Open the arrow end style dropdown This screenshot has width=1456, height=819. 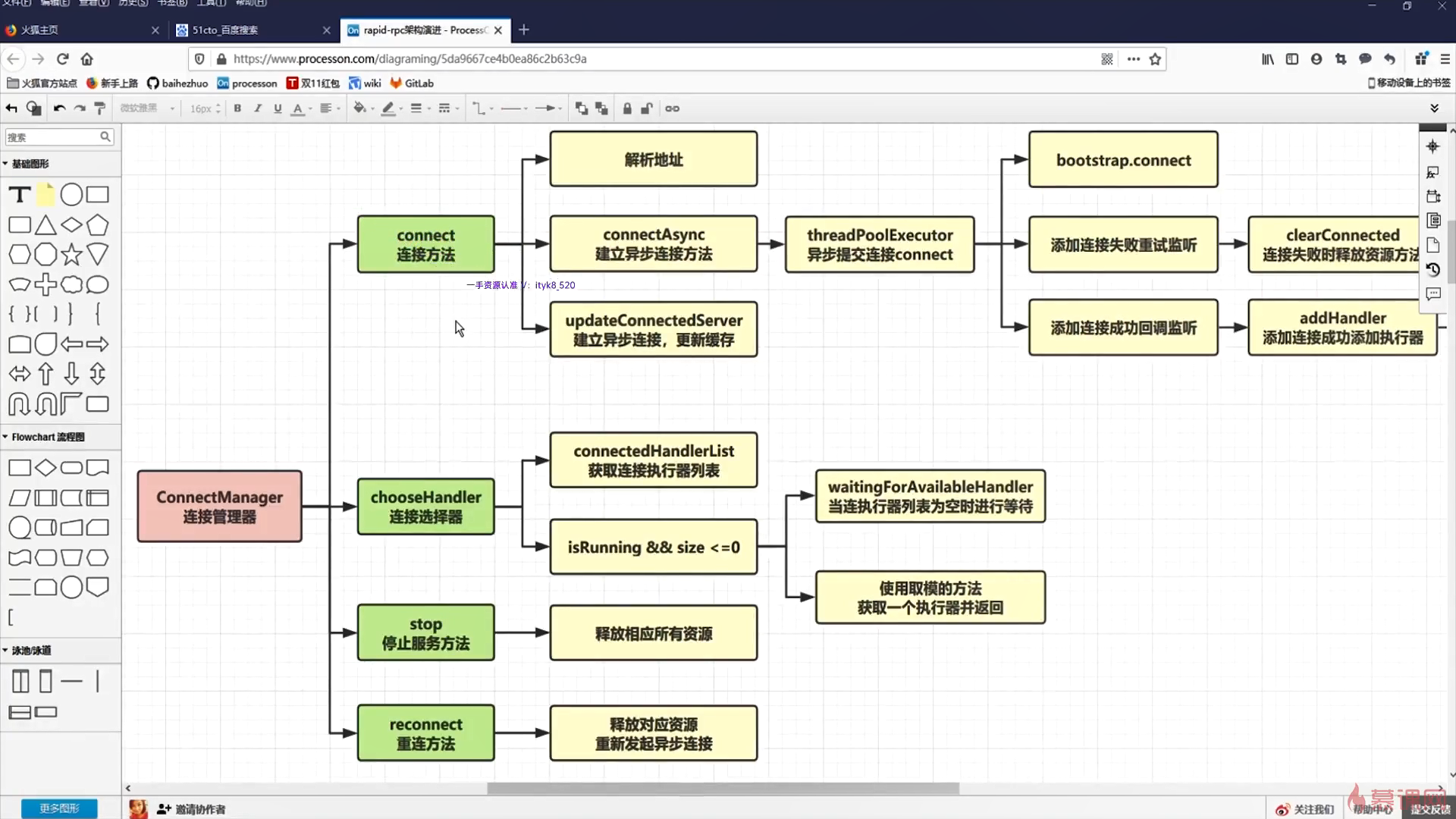(548, 108)
